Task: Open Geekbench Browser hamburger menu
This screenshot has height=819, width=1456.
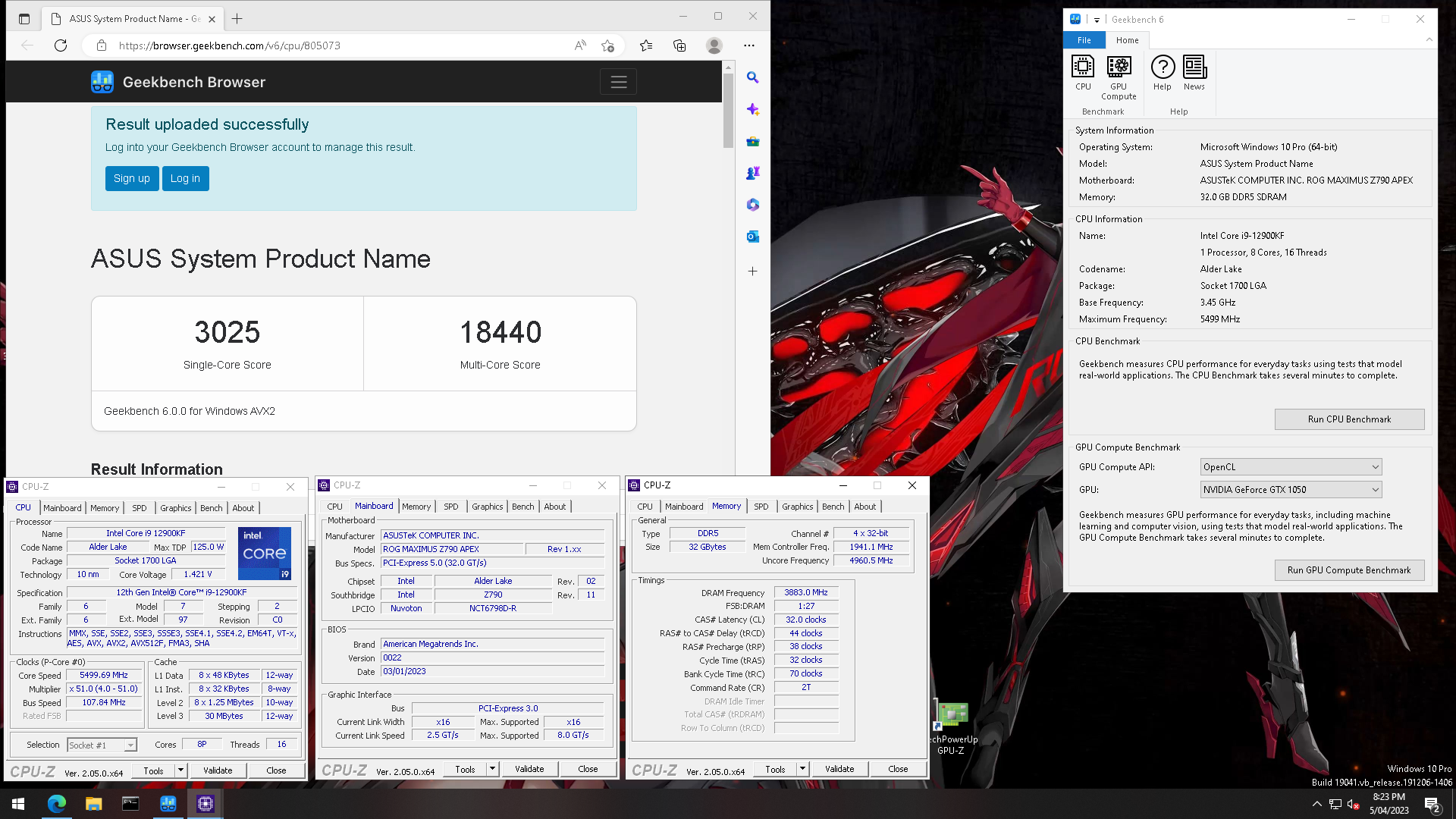Action: 618,82
